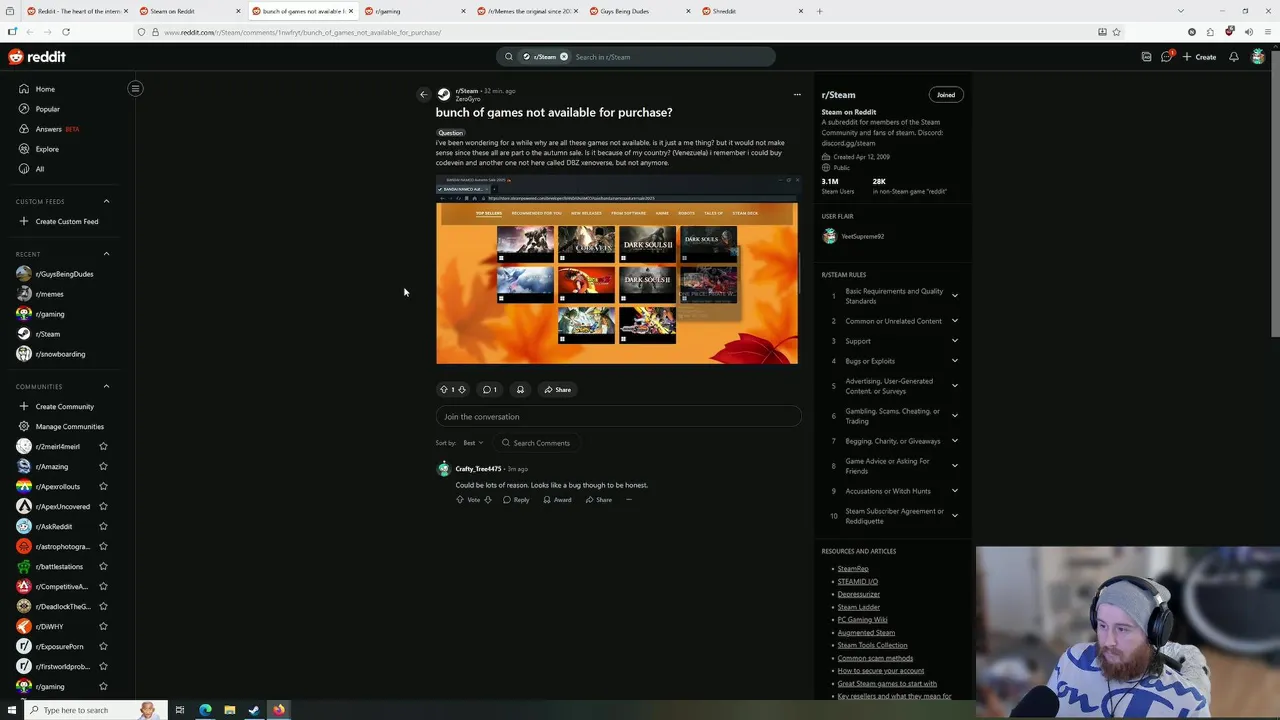Switch to the Guys Being Dudes browser tab
Screen dimensions: 1280x720
pyautogui.click(x=640, y=11)
